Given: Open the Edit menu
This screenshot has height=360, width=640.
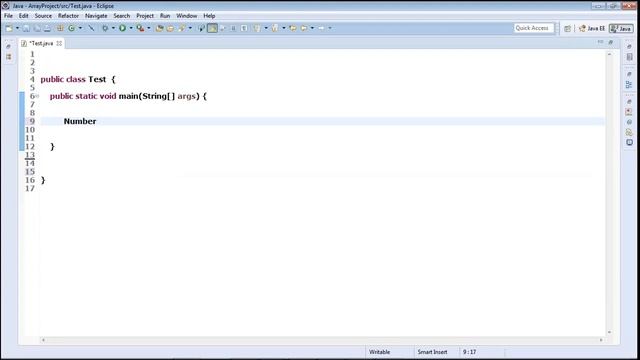Looking at the screenshot, I should click(23, 16).
